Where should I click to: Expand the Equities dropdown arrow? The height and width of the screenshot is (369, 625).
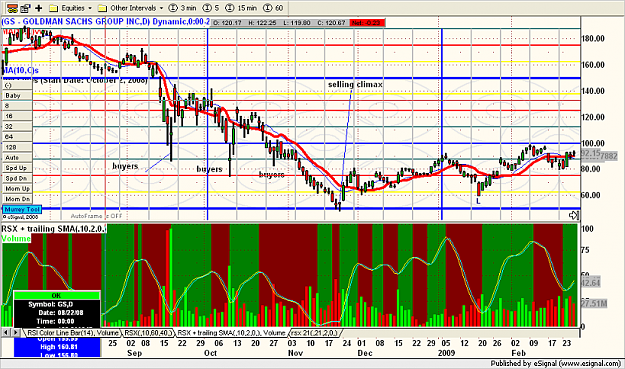click(90, 8)
